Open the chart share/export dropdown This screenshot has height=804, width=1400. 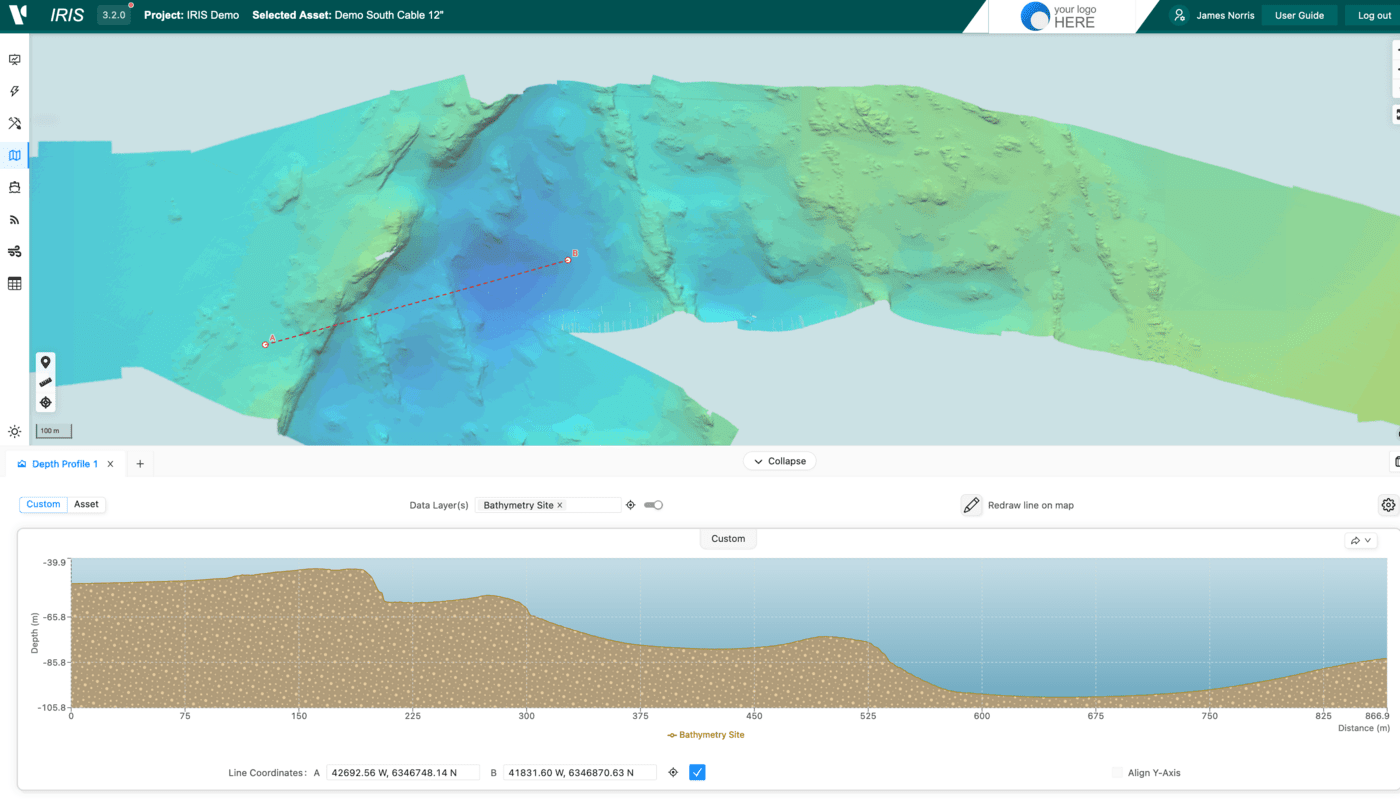(x=1361, y=540)
